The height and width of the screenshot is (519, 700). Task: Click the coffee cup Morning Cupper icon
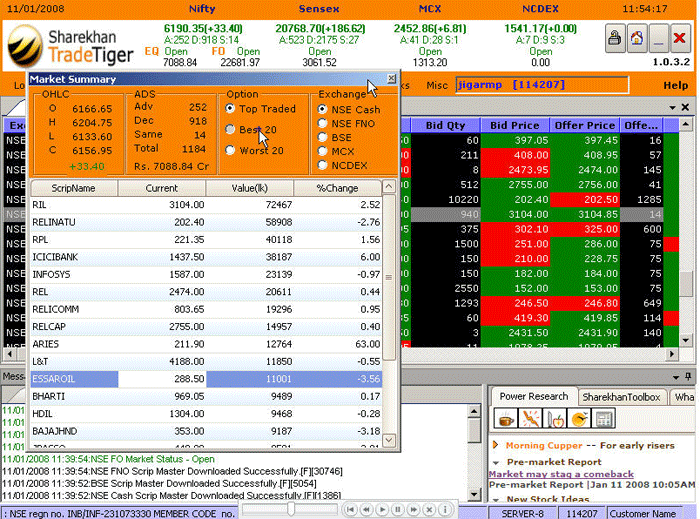click(506, 419)
